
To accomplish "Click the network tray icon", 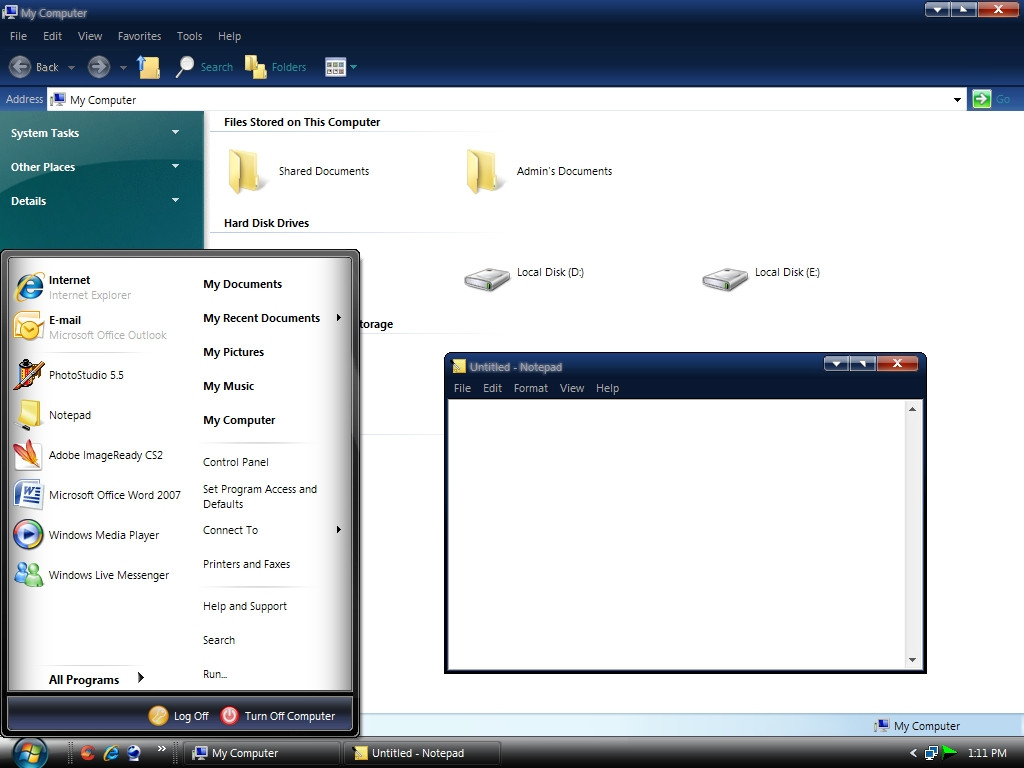I will (932, 753).
